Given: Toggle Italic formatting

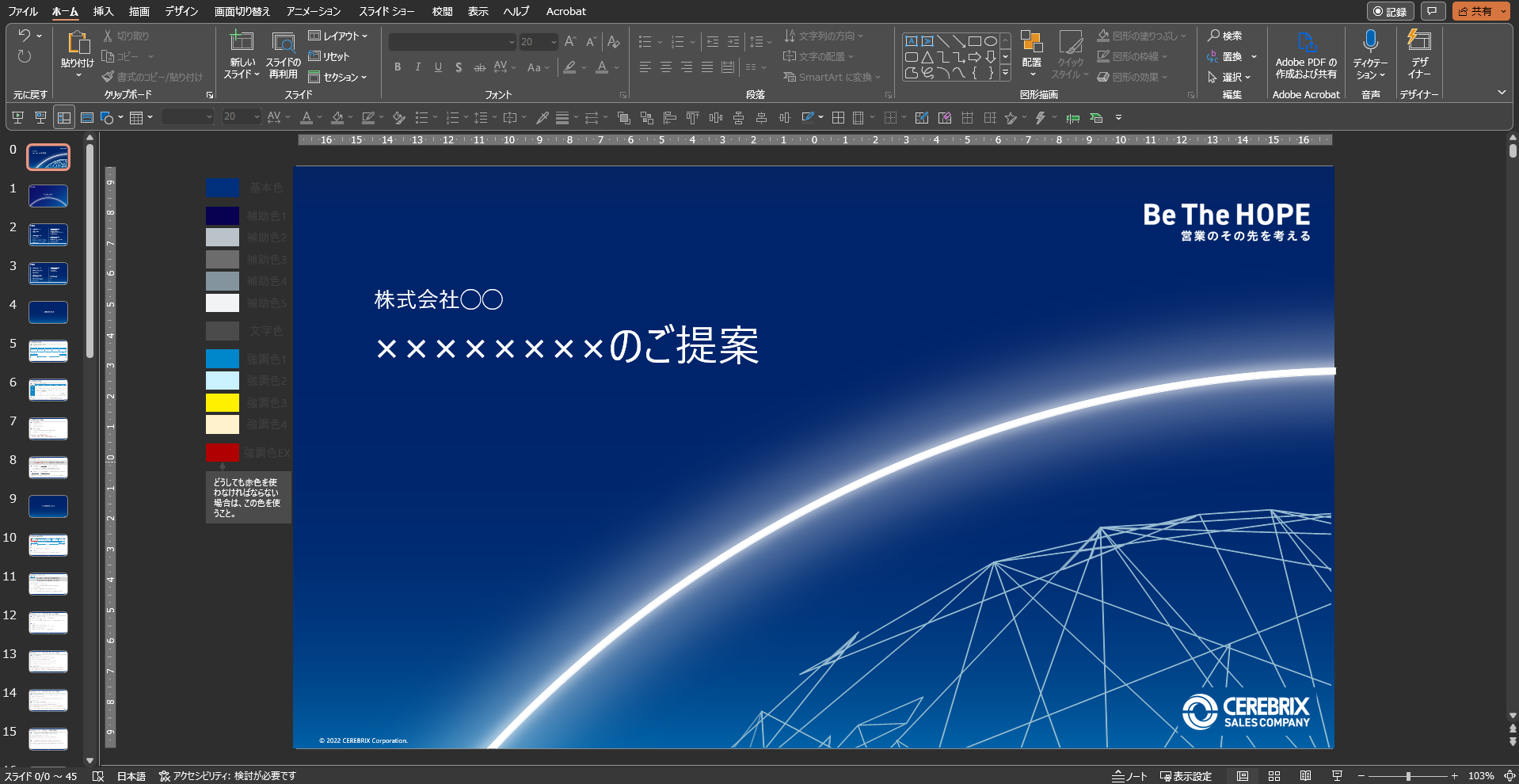Looking at the screenshot, I should [417, 67].
